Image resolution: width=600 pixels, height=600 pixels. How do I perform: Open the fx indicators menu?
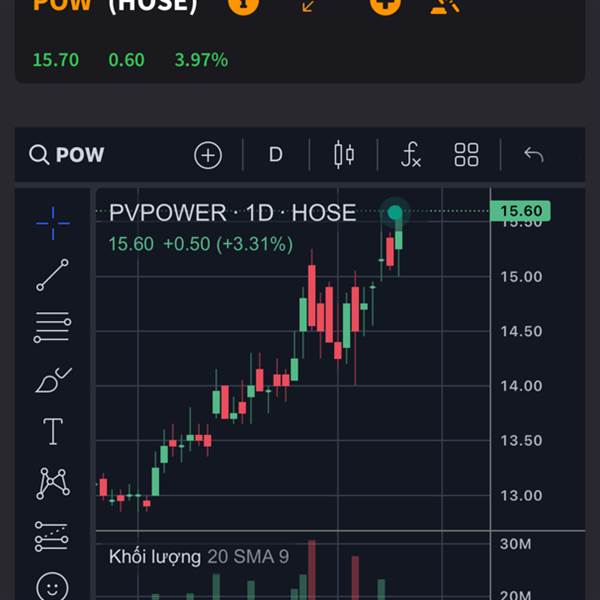tap(411, 155)
